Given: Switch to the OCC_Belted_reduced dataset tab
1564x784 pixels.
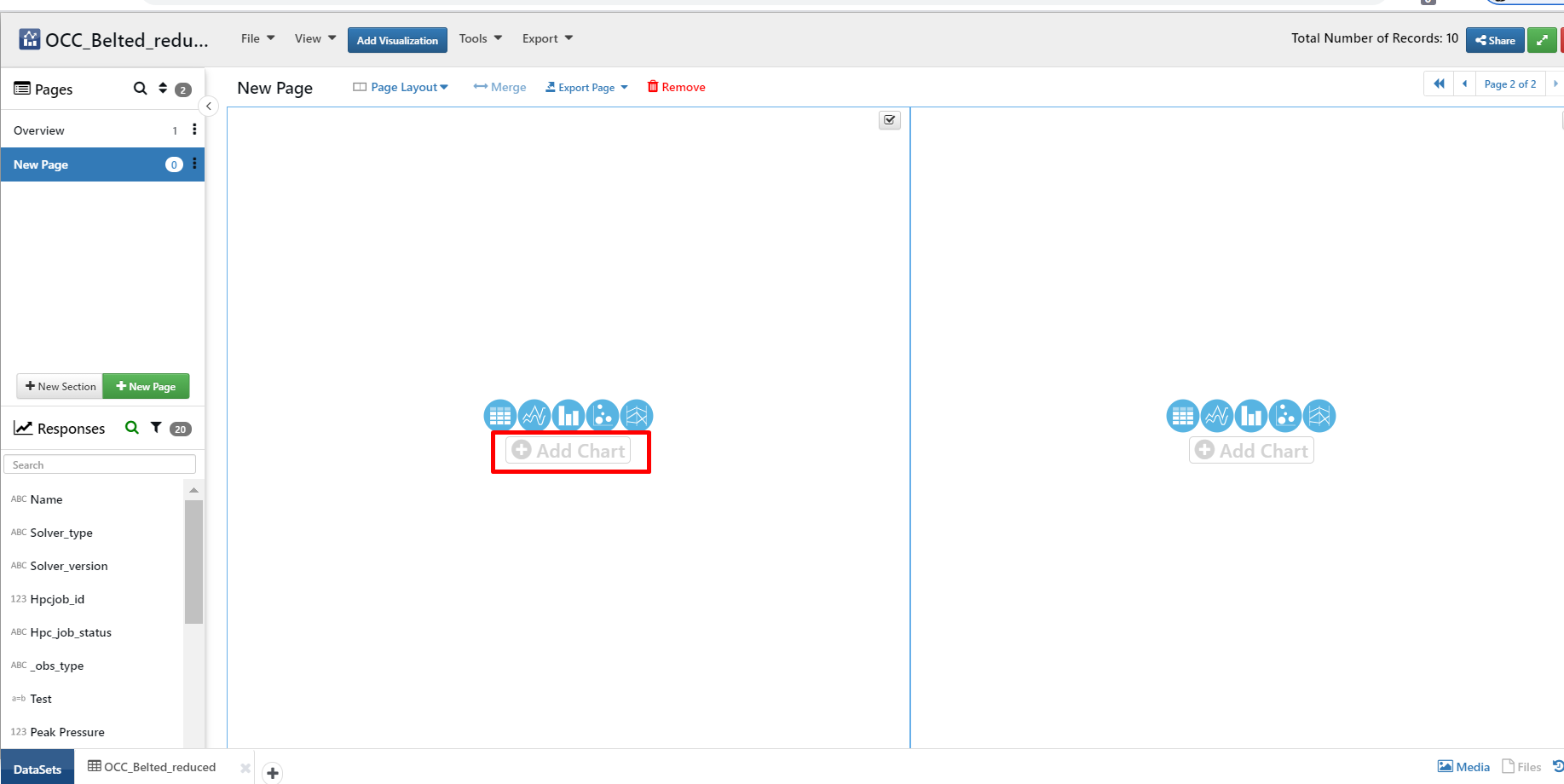Looking at the screenshot, I should [153, 767].
